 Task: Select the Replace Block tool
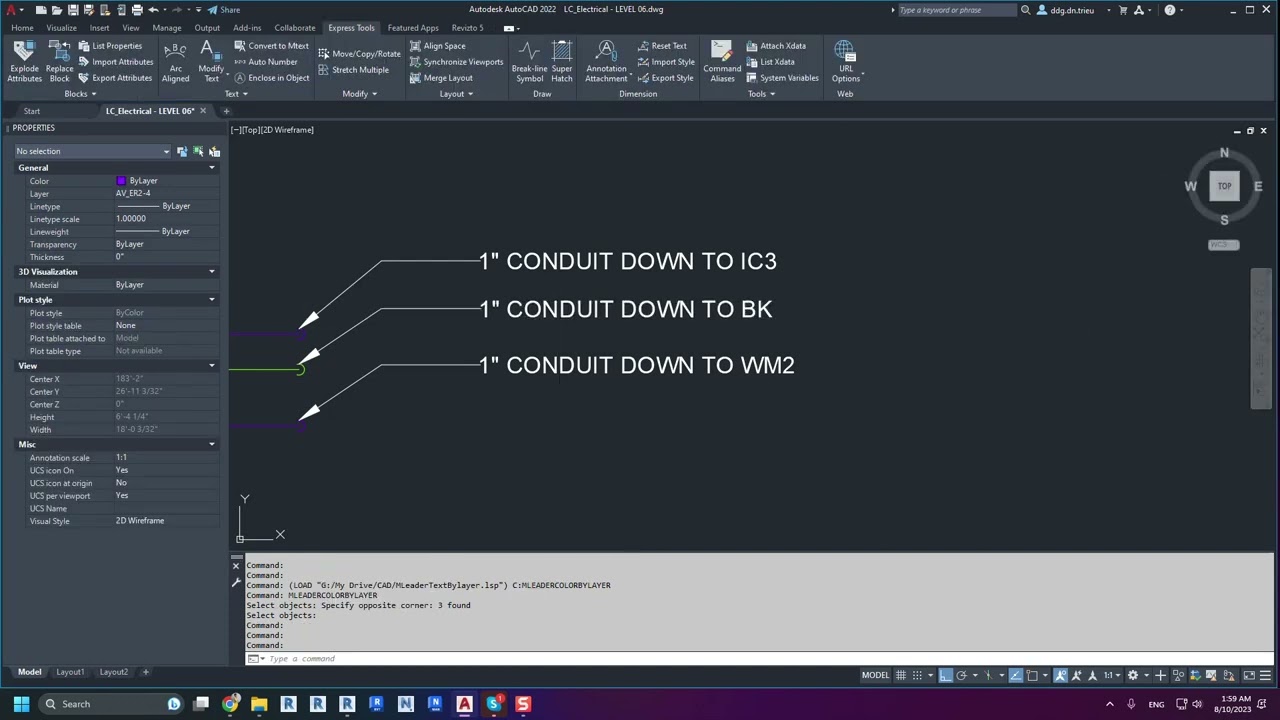coord(59,62)
